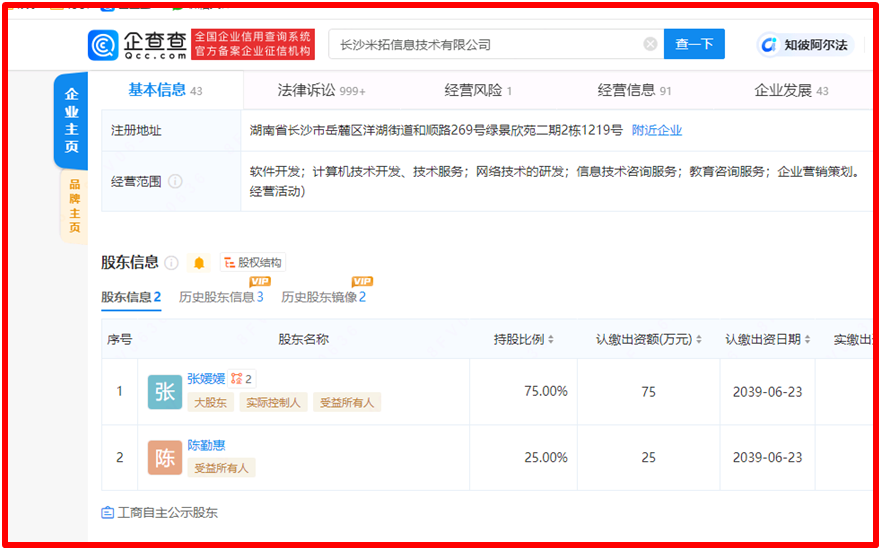Screen dimensions: 881x550
Task: Click the company name search field
Action: point(485,44)
